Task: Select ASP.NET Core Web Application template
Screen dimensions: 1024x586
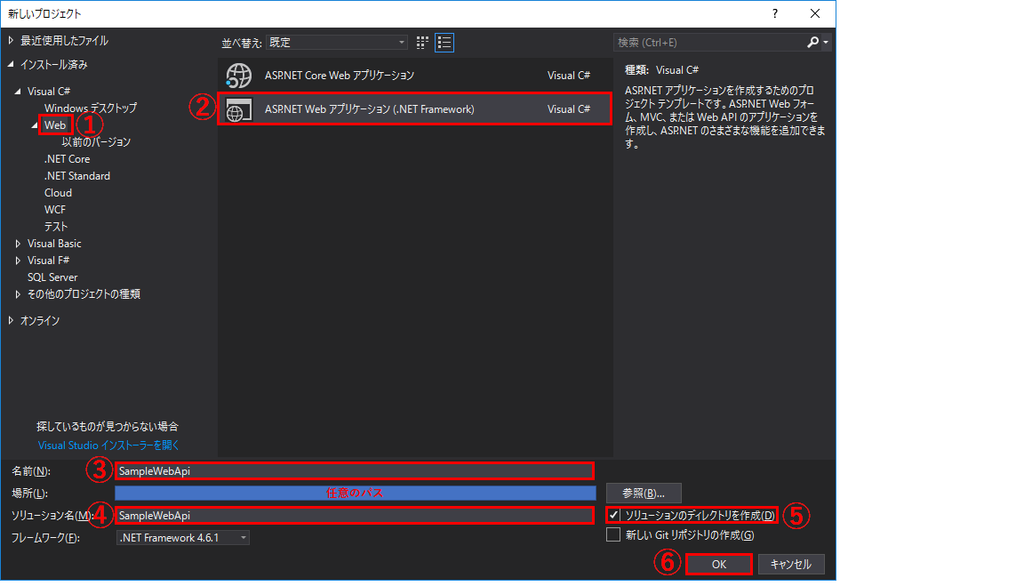Action: [x=415, y=76]
